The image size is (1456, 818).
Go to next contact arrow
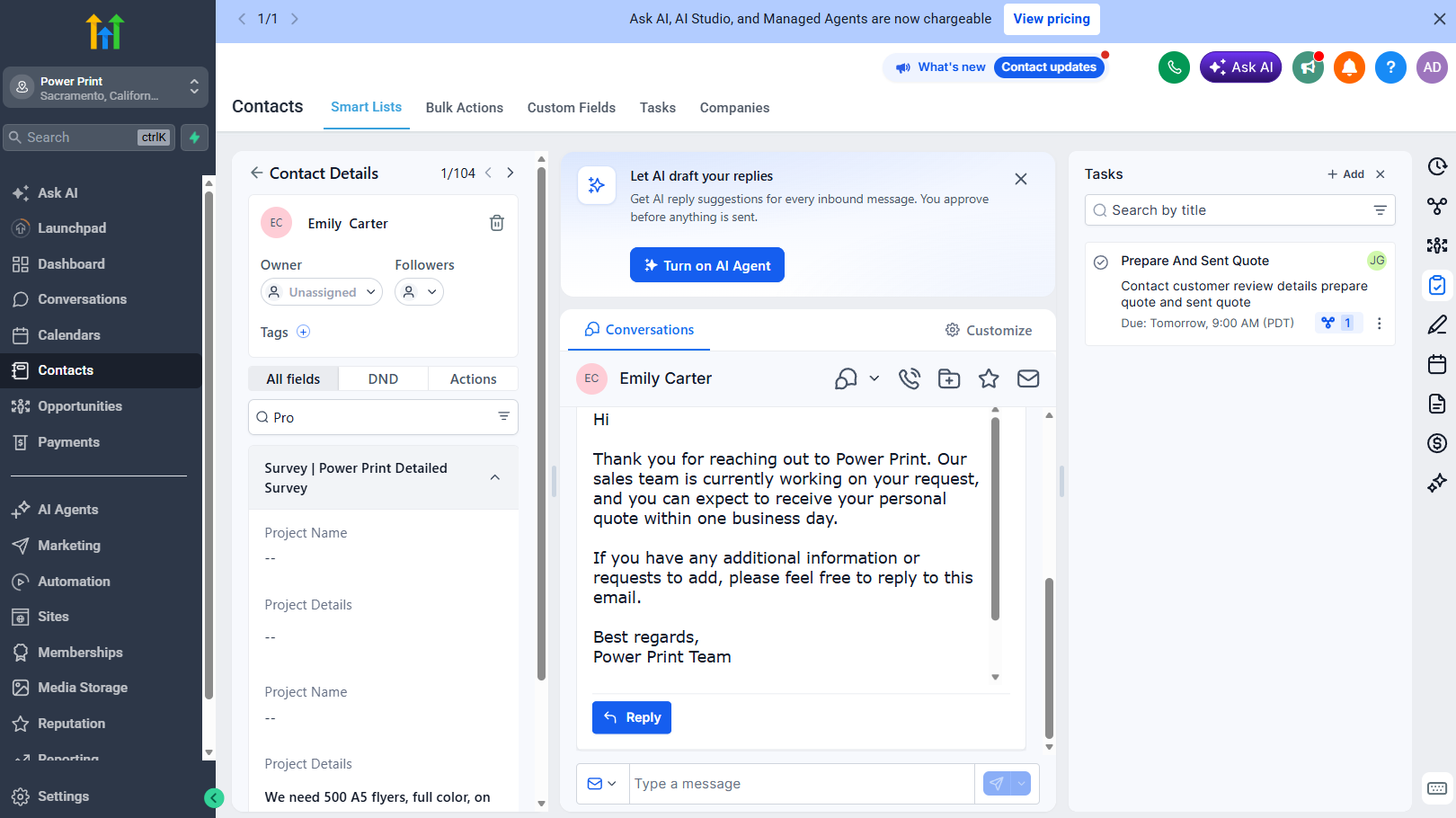pyautogui.click(x=510, y=173)
